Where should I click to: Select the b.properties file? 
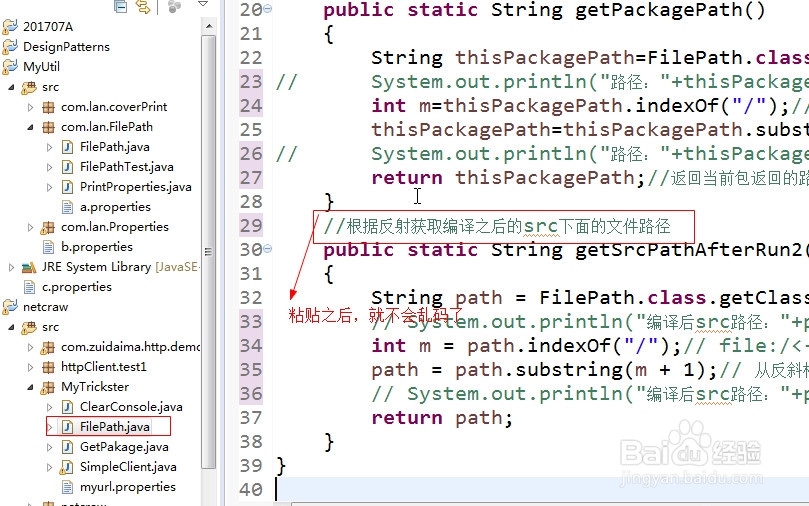click(96, 247)
